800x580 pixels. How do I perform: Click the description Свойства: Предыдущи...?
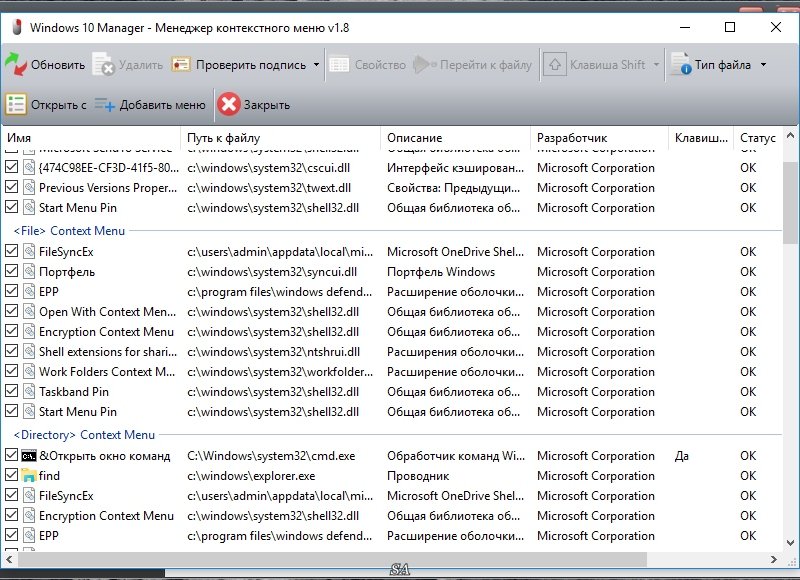click(x=454, y=188)
